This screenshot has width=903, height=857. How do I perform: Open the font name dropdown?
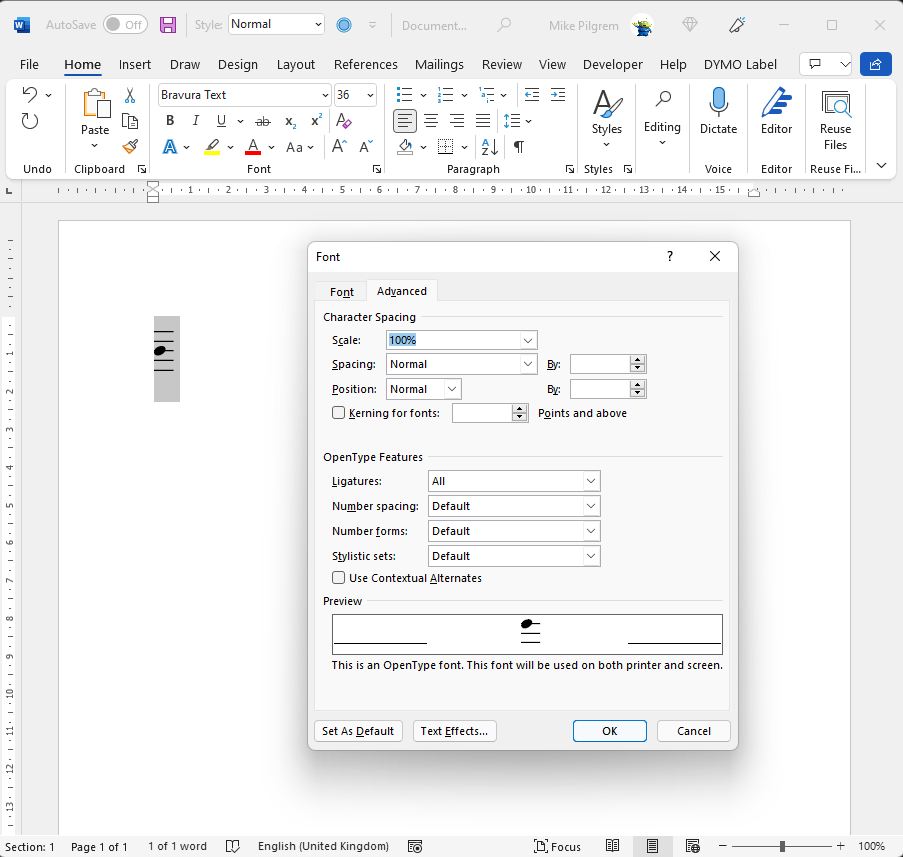[x=325, y=95]
